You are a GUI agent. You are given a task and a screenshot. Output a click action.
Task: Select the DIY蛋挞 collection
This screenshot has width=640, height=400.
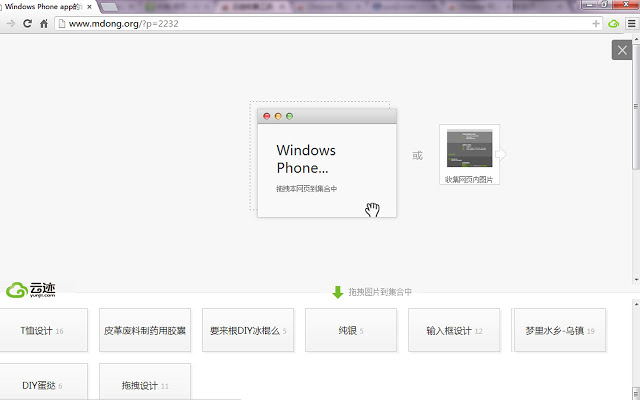pos(42,382)
